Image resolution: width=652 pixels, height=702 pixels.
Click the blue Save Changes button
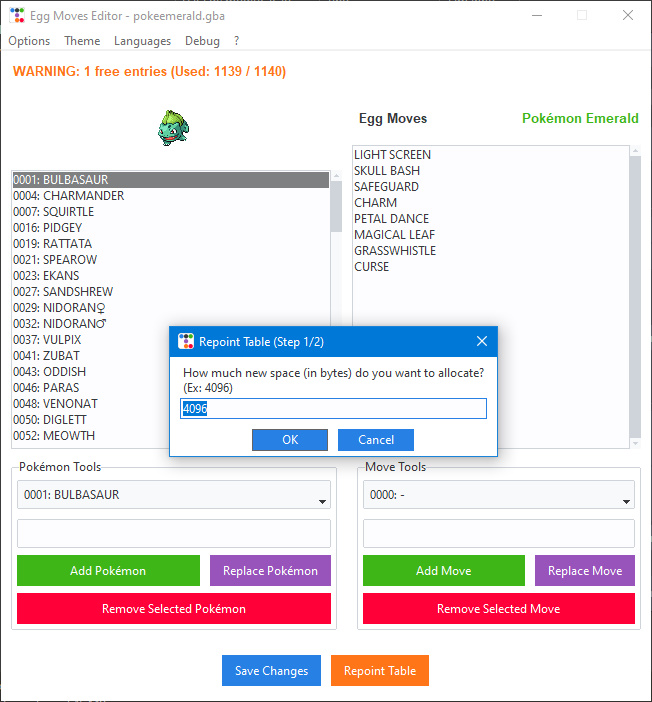point(272,671)
